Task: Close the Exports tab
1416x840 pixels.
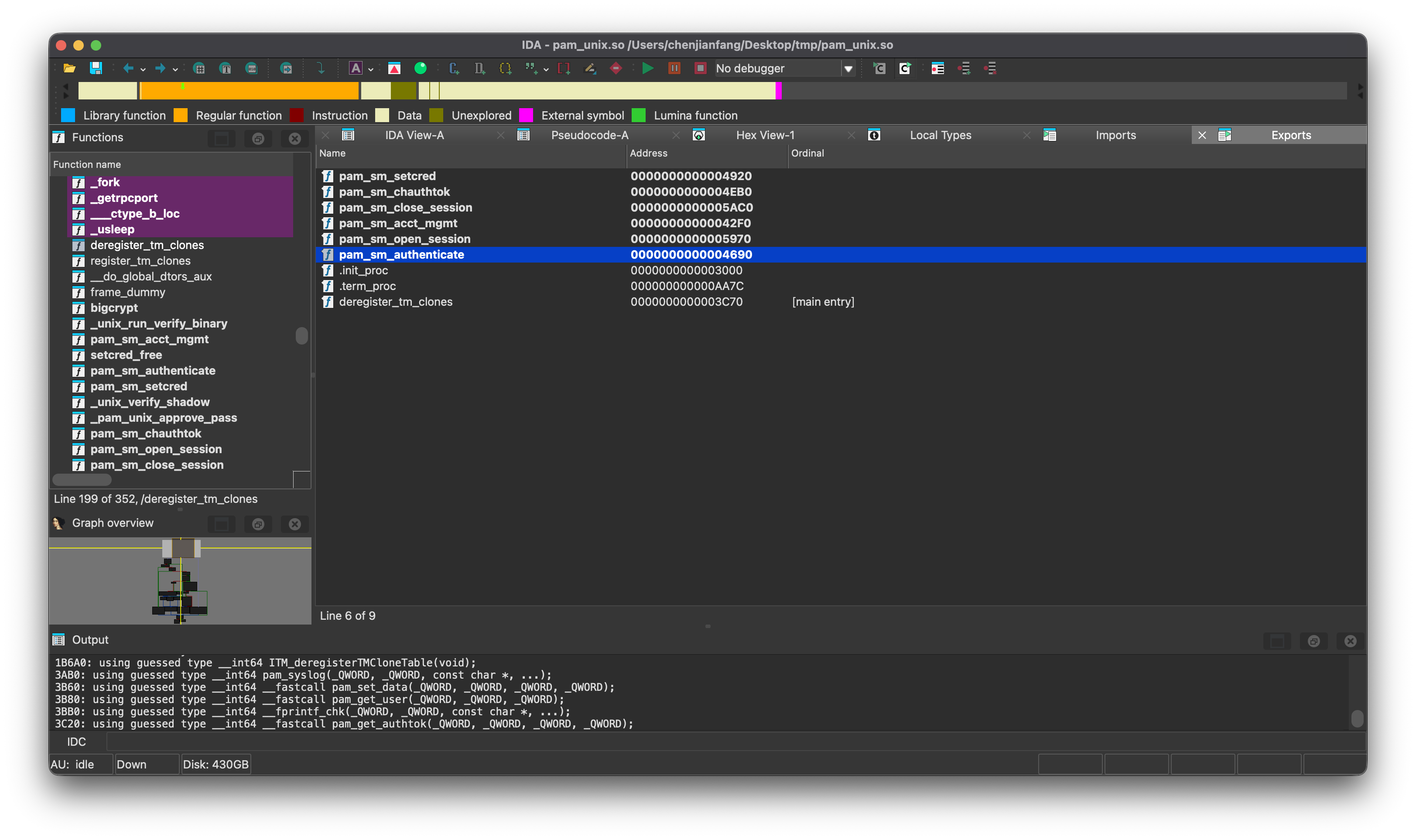Action: pos(1202,135)
